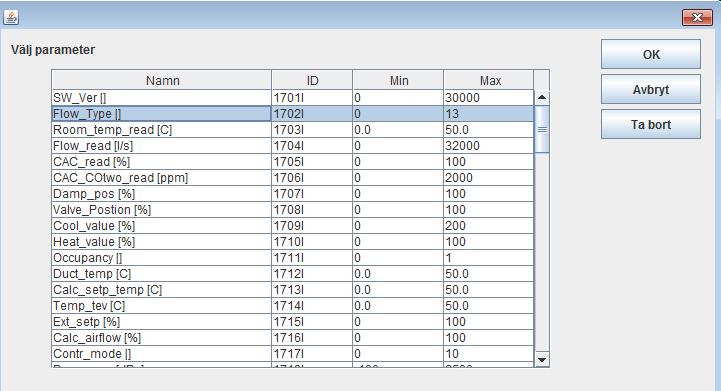
Task: Click Max value 32000 for Flow_read
Action: (489, 146)
